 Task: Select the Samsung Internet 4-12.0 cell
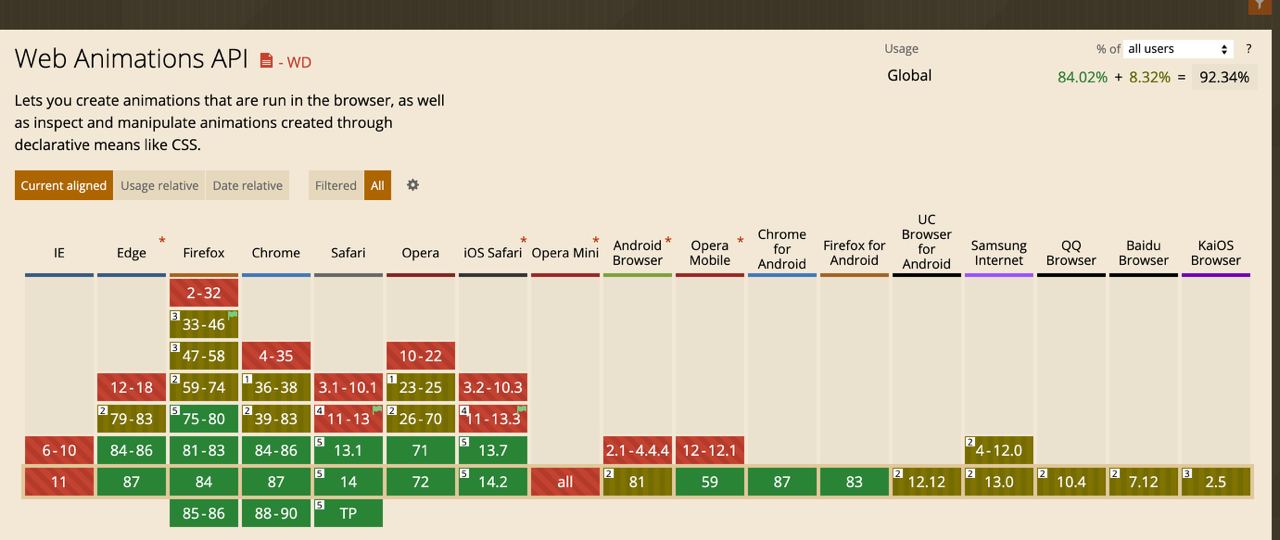(999, 450)
